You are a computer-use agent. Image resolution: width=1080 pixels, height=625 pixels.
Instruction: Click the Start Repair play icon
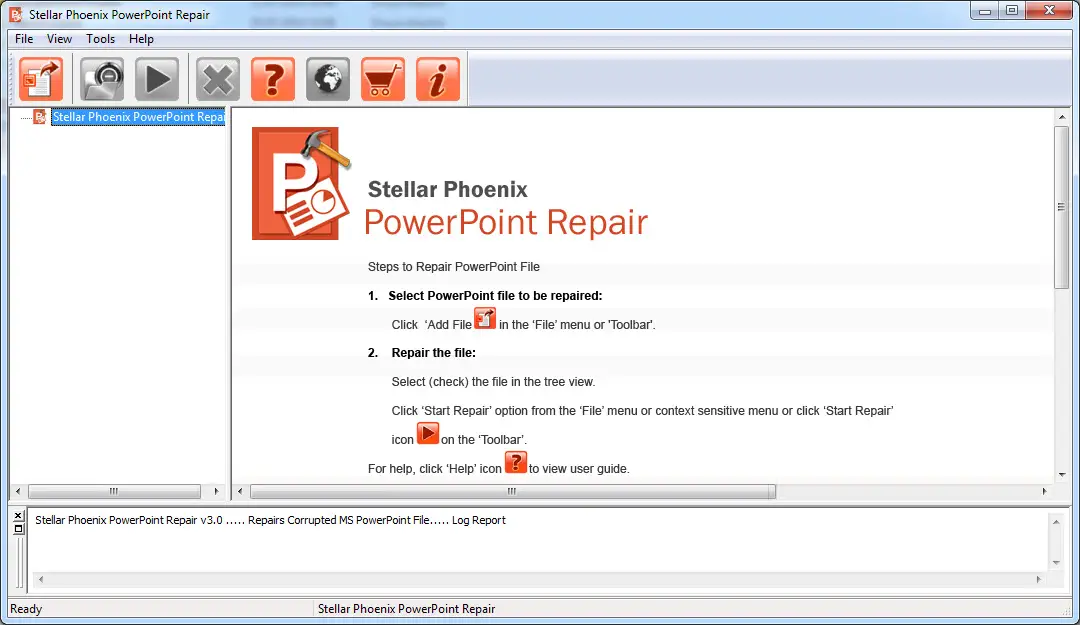coord(157,79)
